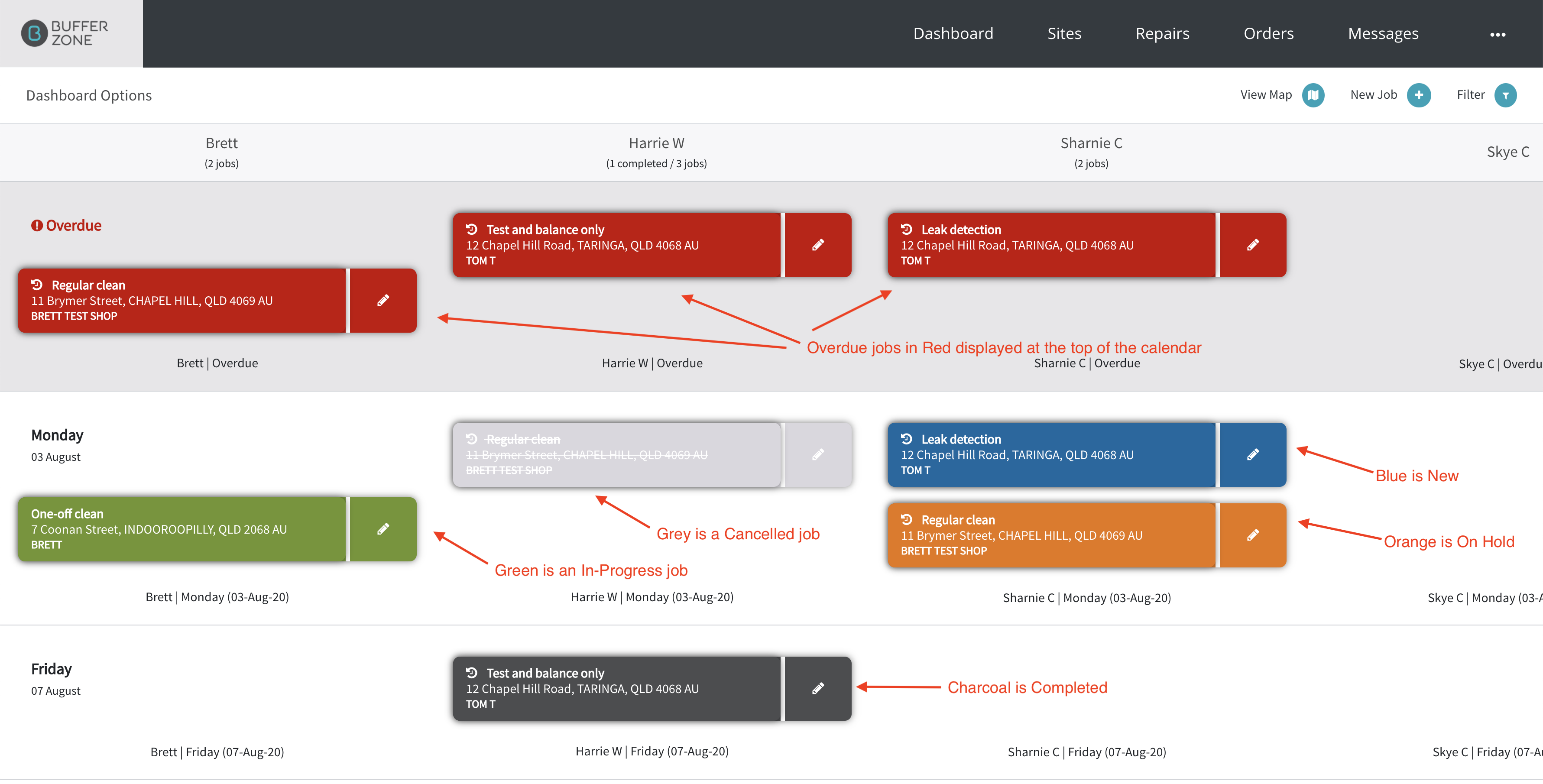Viewport: 1543px width, 784px height.
Task: Click the alert icon beside Overdue heading
Action: tap(37, 226)
